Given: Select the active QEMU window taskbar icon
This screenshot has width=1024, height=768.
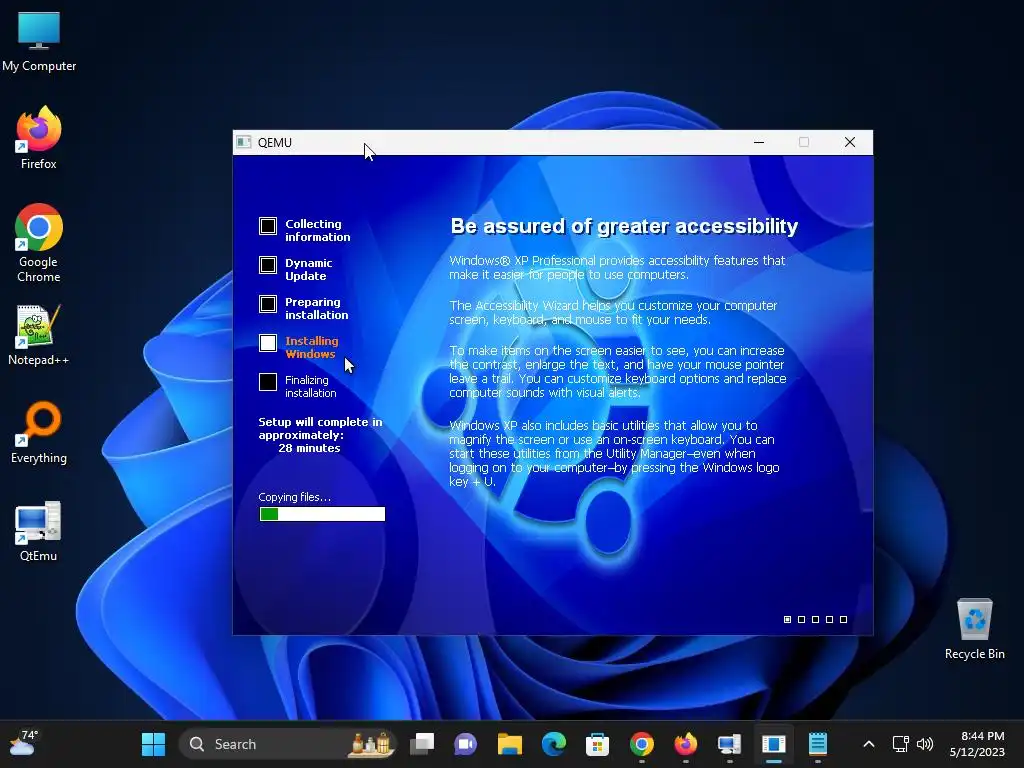Looking at the screenshot, I should point(774,744).
